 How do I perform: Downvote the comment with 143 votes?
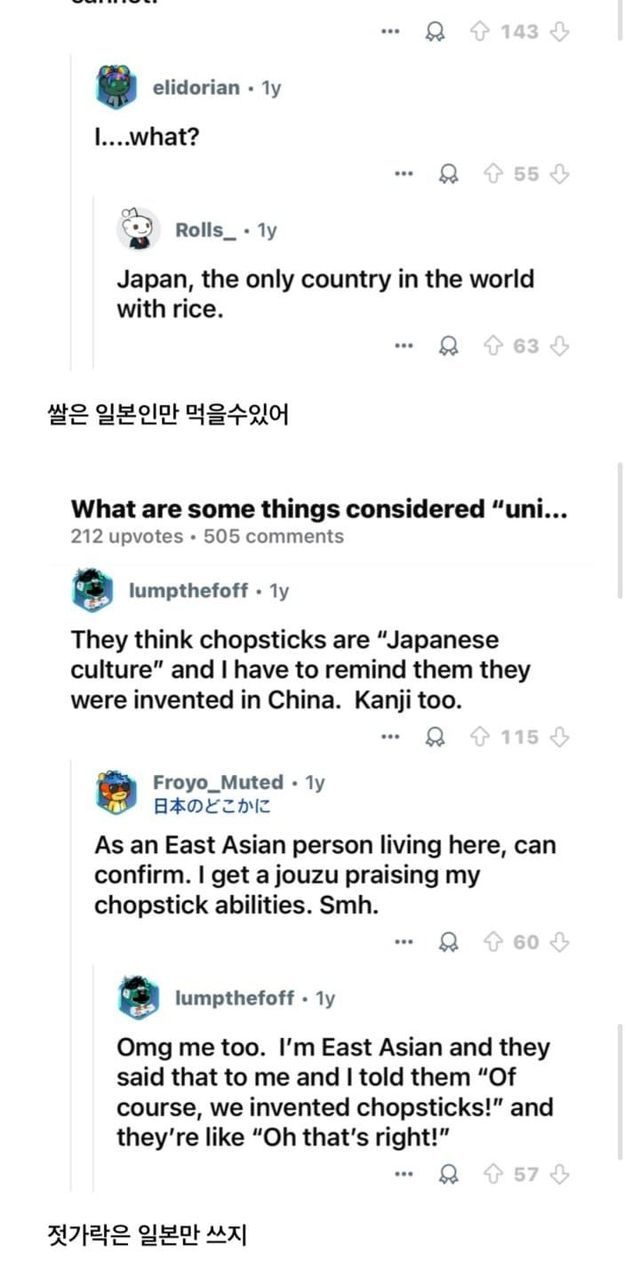pyautogui.click(x=560, y=32)
